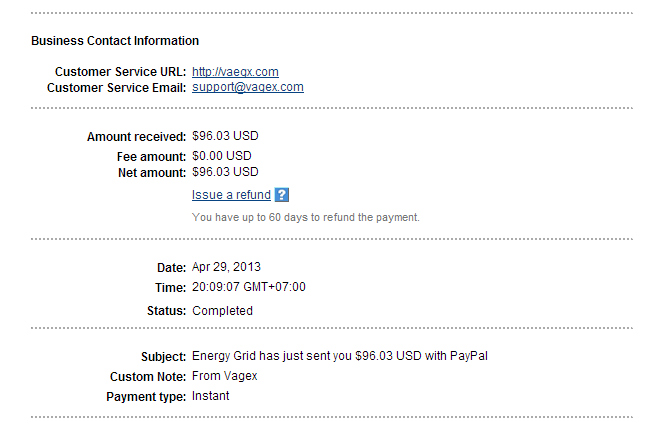Click the Payment type label
667x431 pixels.
[x=146, y=396]
